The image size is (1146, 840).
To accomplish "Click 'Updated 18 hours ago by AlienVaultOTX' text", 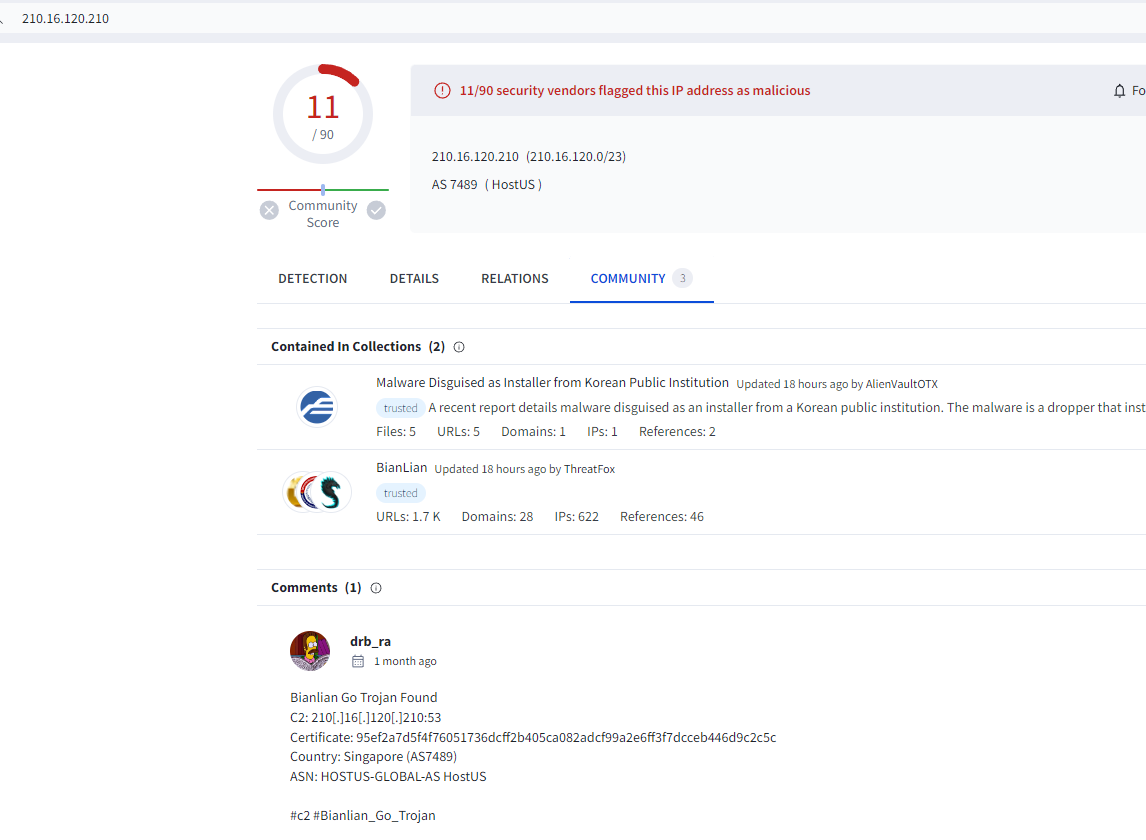I will (x=837, y=384).
